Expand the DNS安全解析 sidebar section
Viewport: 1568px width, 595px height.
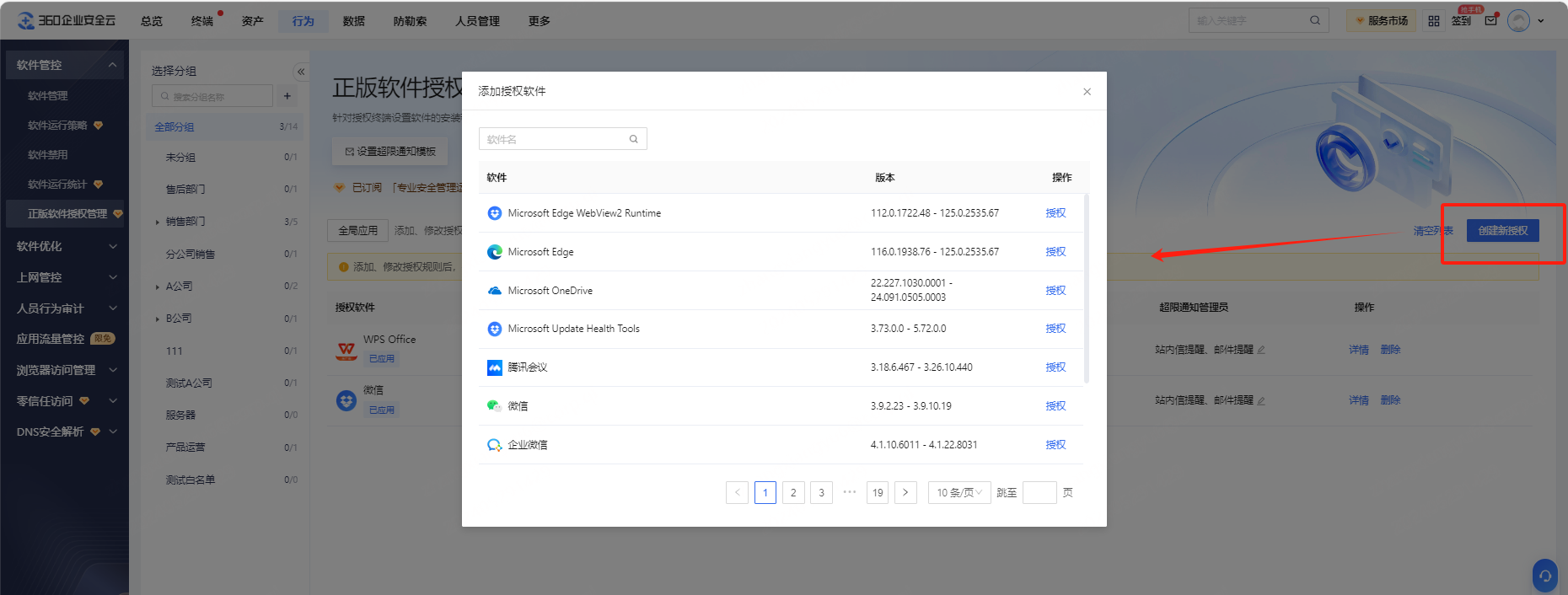[113, 432]
